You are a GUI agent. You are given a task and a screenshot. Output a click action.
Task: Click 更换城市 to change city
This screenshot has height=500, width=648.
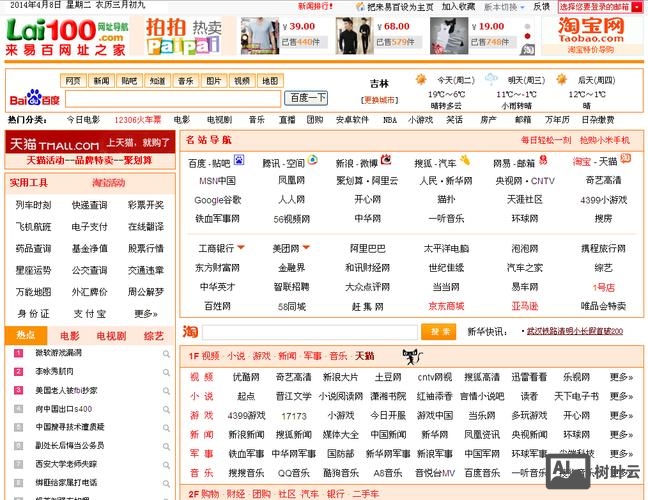(x=379, y=100)
